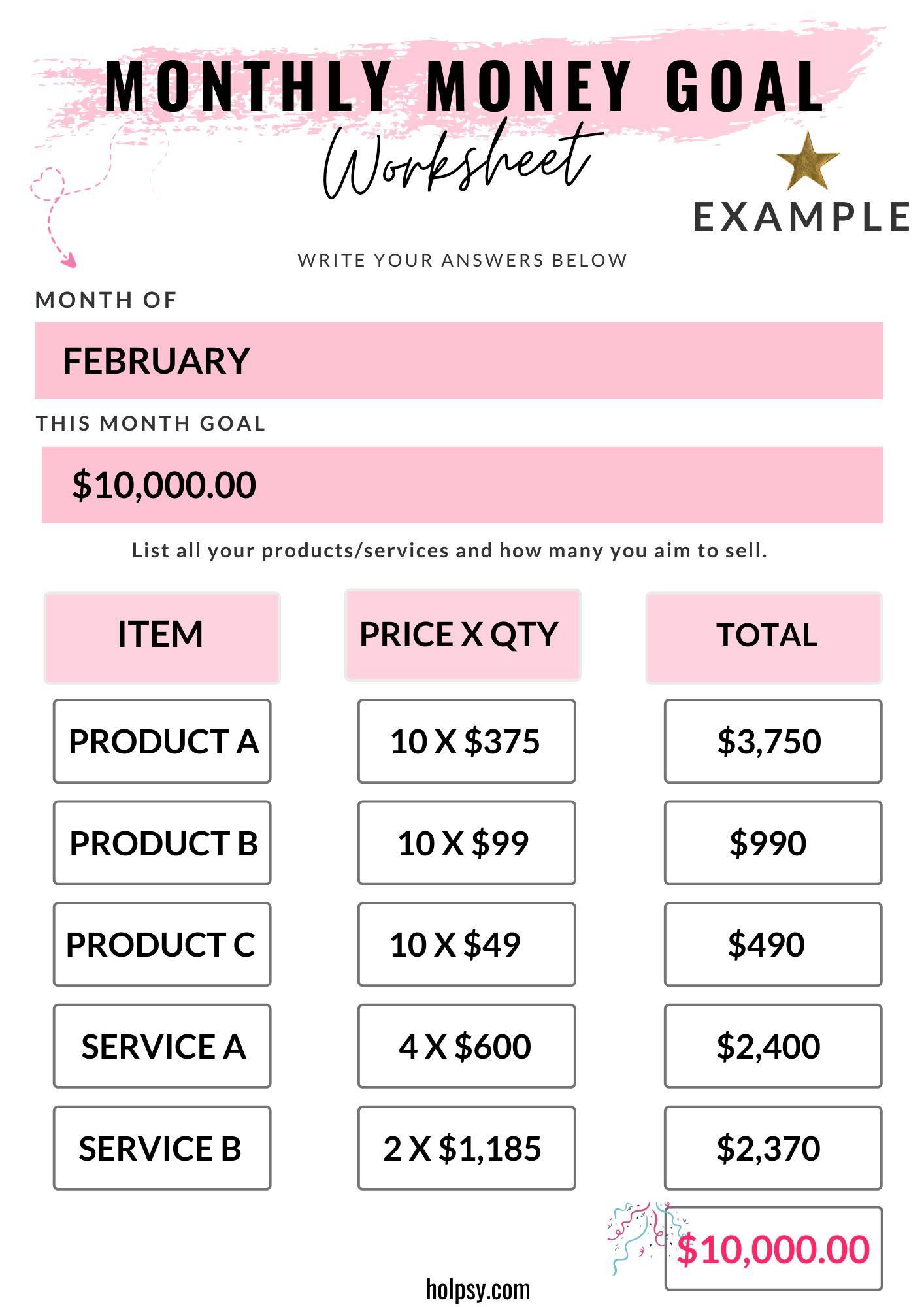924x1307 pixels.
Task: Select the 10 X $49 quantity box
Action: [x=466, y=944]
